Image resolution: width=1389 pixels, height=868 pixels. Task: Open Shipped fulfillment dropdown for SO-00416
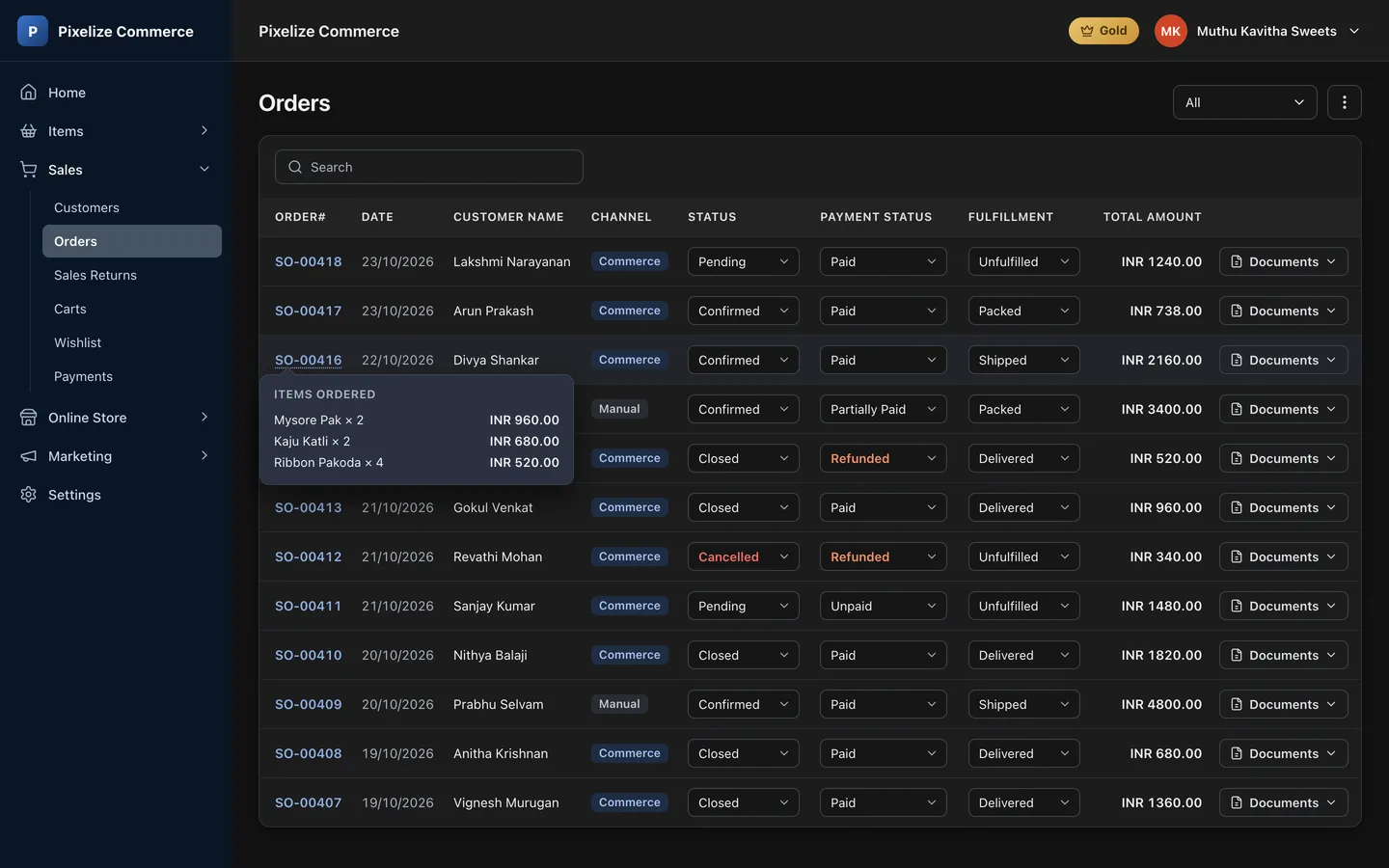click(x=1023, y=360)
